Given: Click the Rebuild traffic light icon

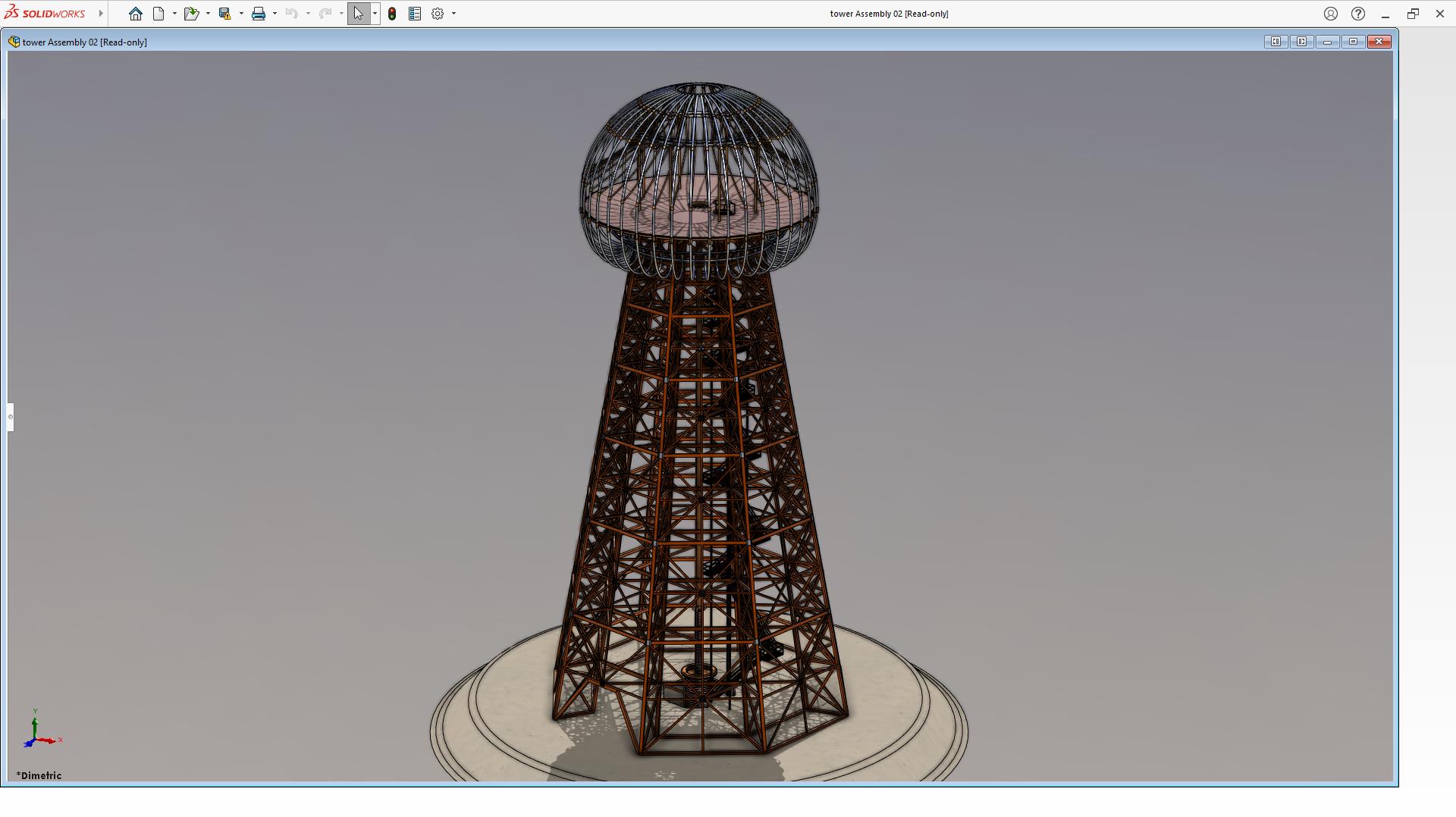Looking at the screenshot, I should pyautogui.click(x=392, y=14).
